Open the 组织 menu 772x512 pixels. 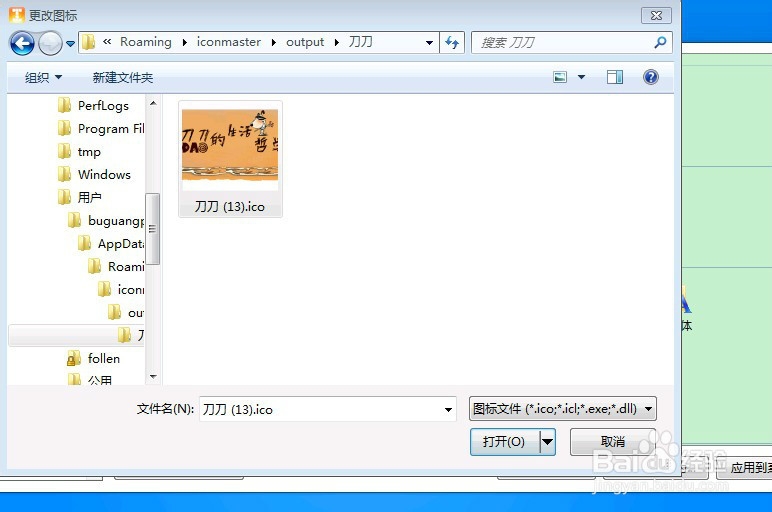43,77
